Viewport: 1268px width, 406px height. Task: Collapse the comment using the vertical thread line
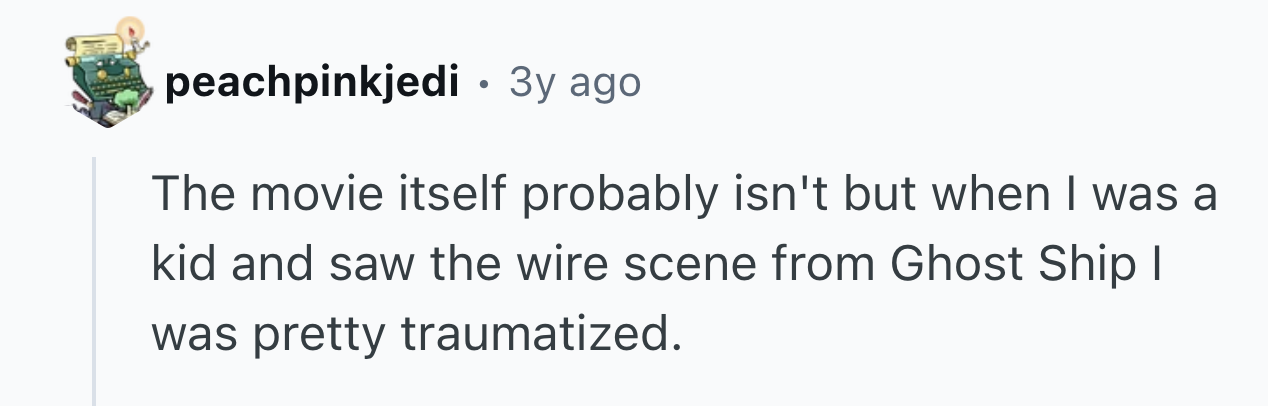tap(95, 280)
